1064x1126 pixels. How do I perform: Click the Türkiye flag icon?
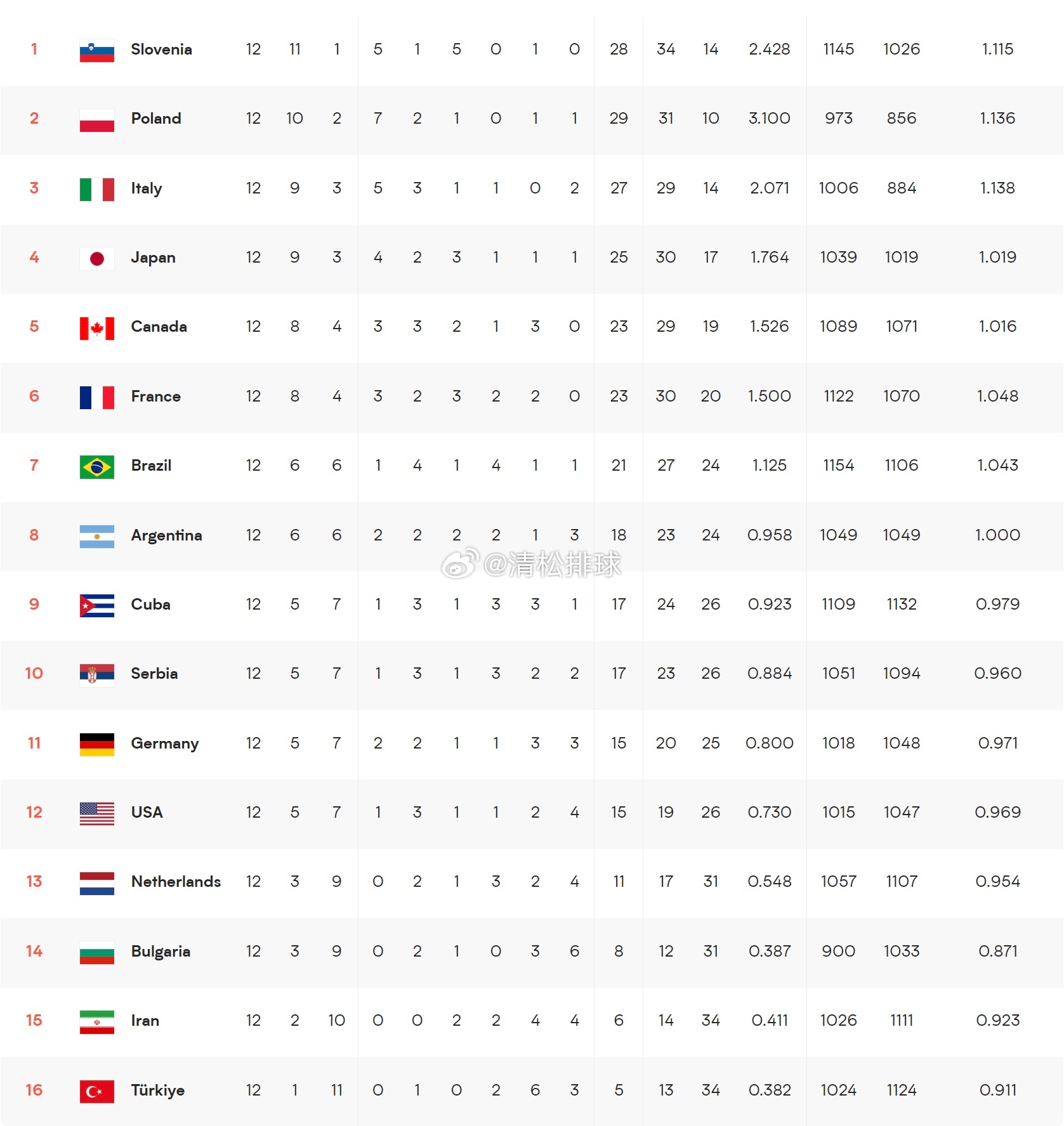[x=97, y=1091]
